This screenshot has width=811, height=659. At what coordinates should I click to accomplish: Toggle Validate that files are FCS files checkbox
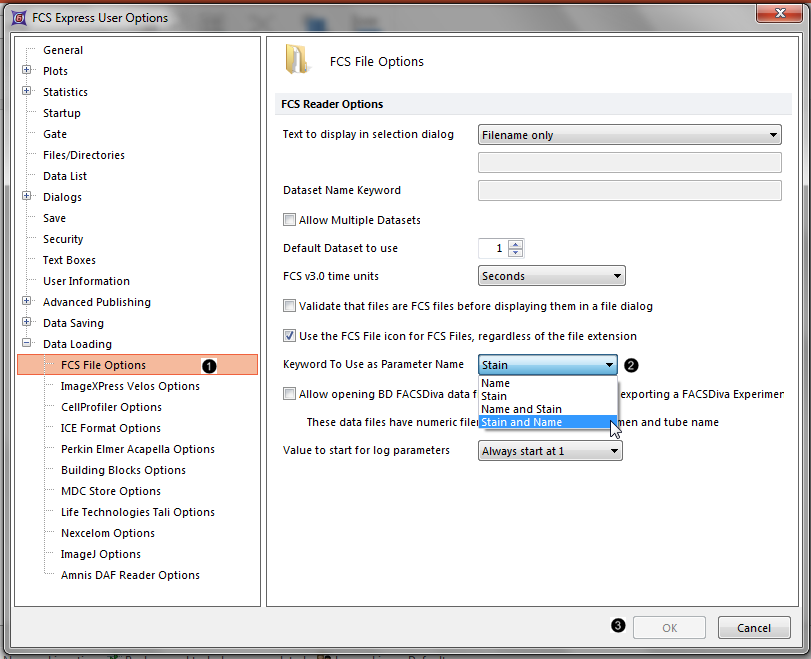290,306
